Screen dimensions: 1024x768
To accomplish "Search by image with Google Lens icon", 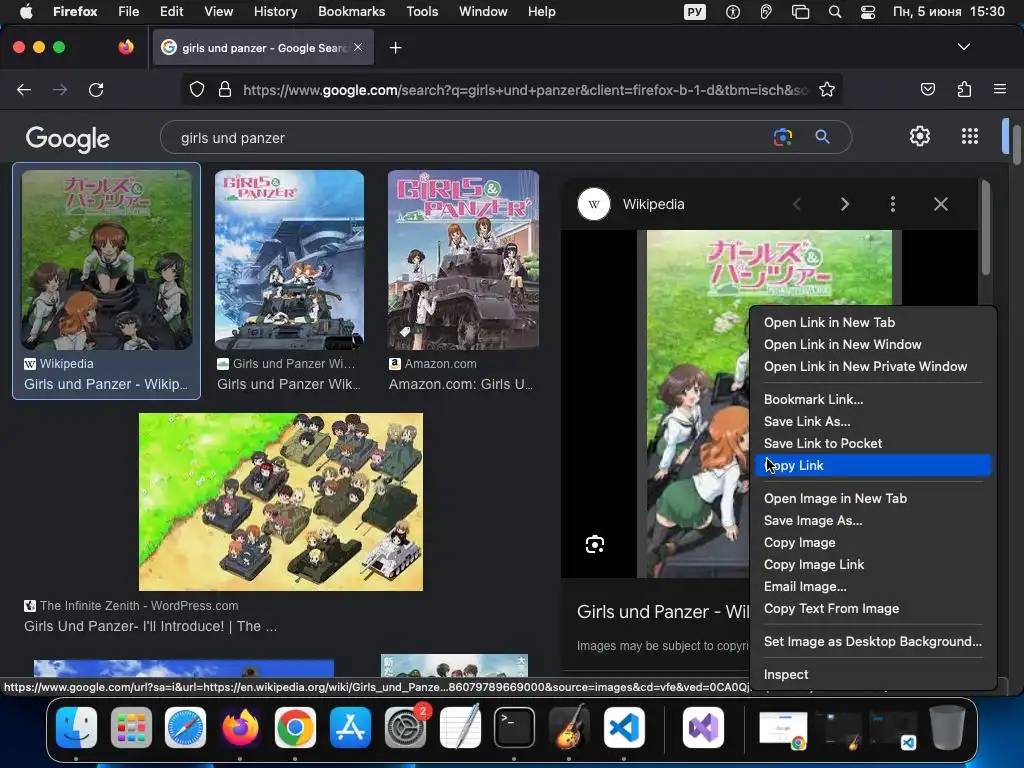I will [x=782, y=137].
